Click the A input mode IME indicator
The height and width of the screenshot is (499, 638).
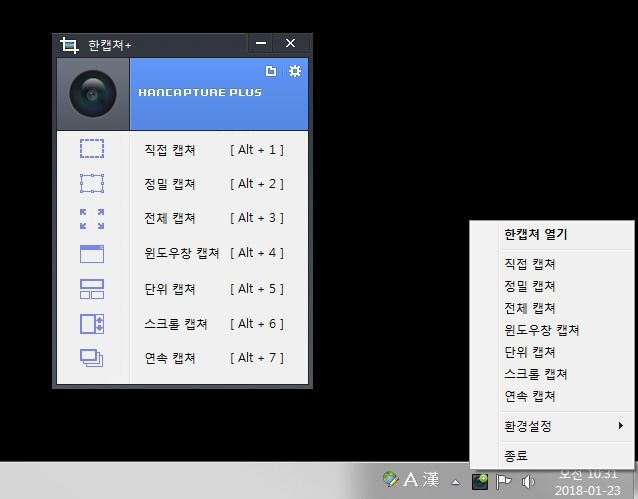tap(411, 480)
